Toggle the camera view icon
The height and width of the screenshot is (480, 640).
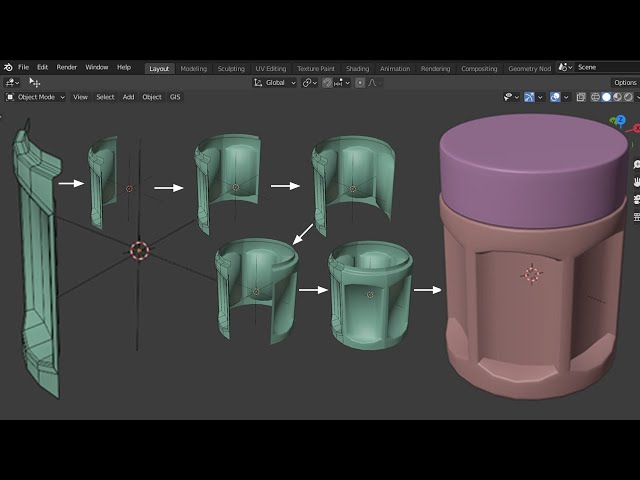coord(636,200)
